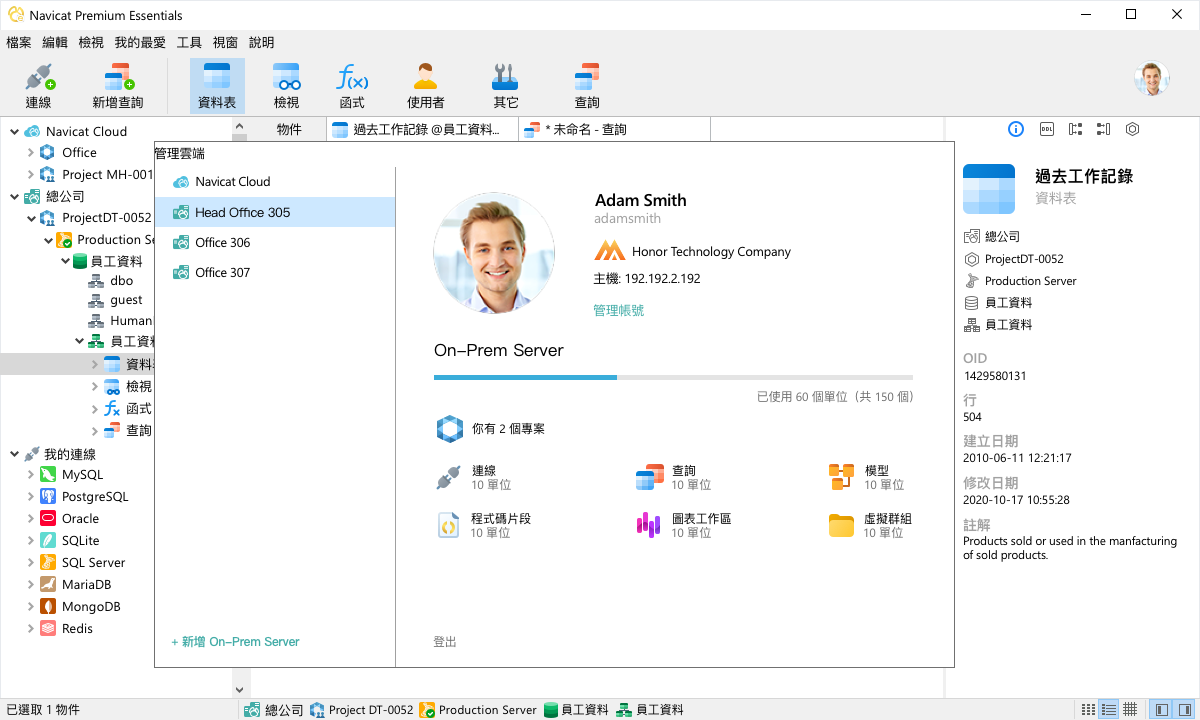Collapse the Navicat Cloud tree node
The image size is (1200, 720).
point(14,131)
